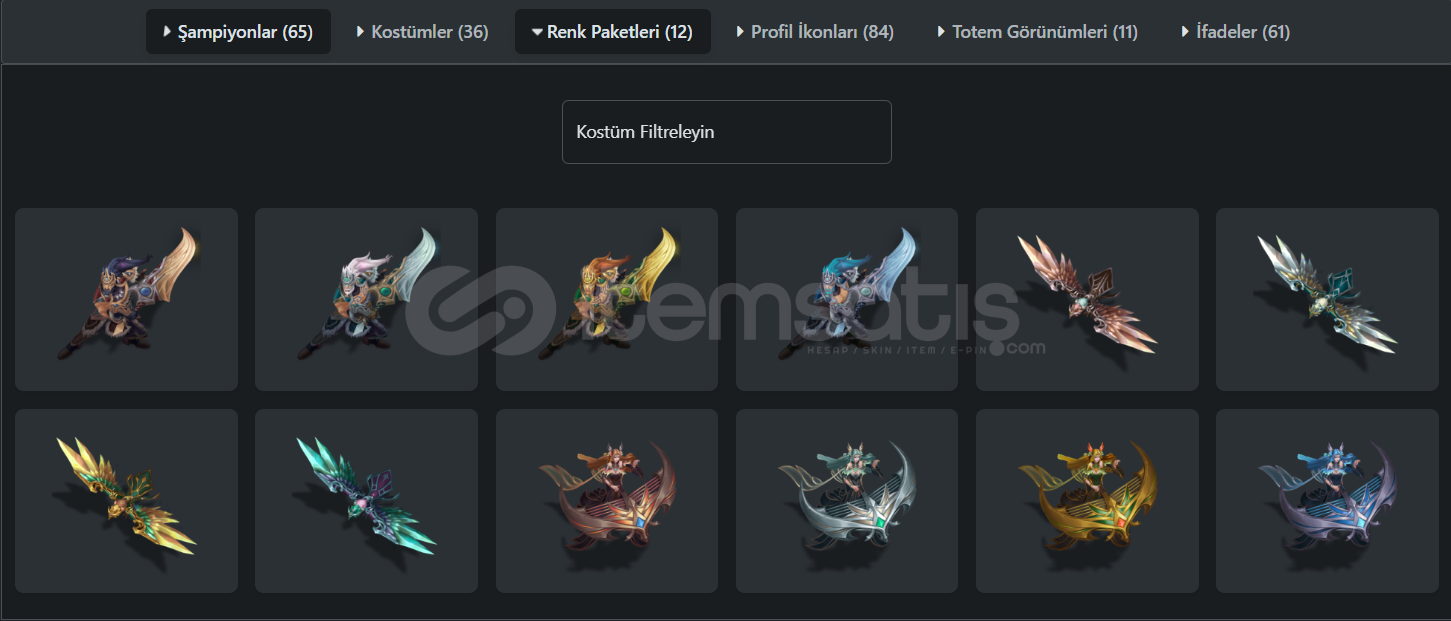
Task: Click the rose-pink winged weapon chroma
Action: pyautogui.click(x=1087, y=299)
